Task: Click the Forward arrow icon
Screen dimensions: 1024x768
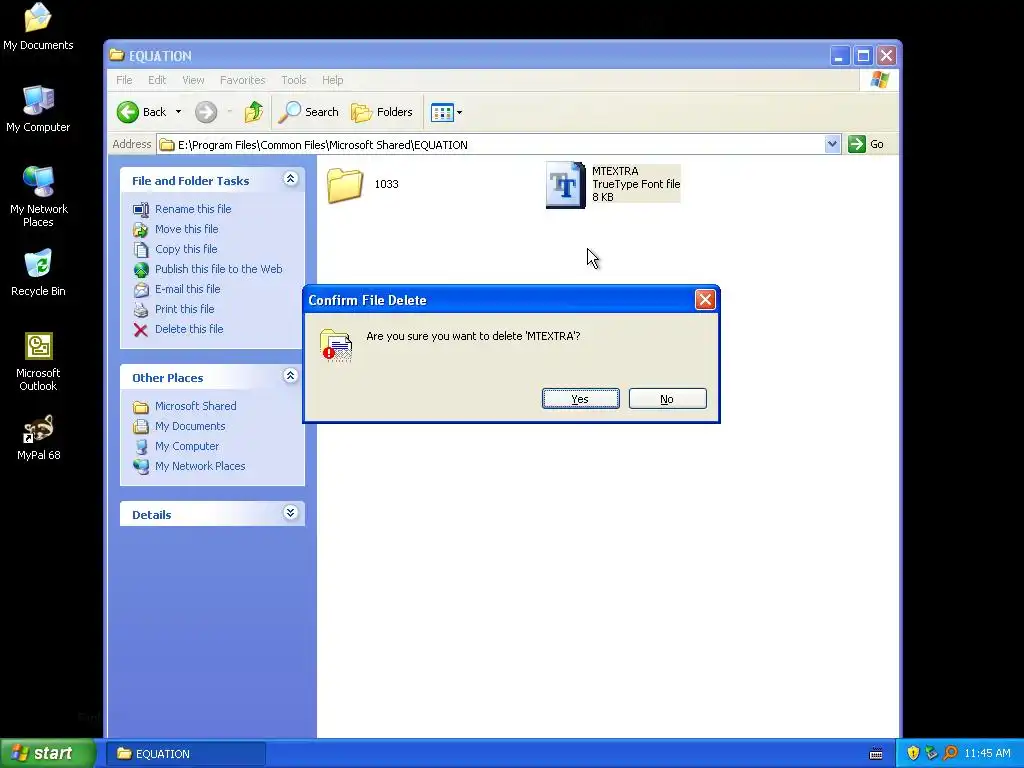Action: pos(206,112)
